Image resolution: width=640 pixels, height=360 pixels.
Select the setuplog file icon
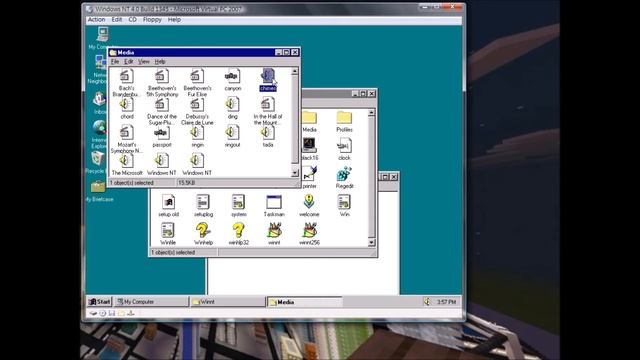pyautogui.click(x=203, y=202)
